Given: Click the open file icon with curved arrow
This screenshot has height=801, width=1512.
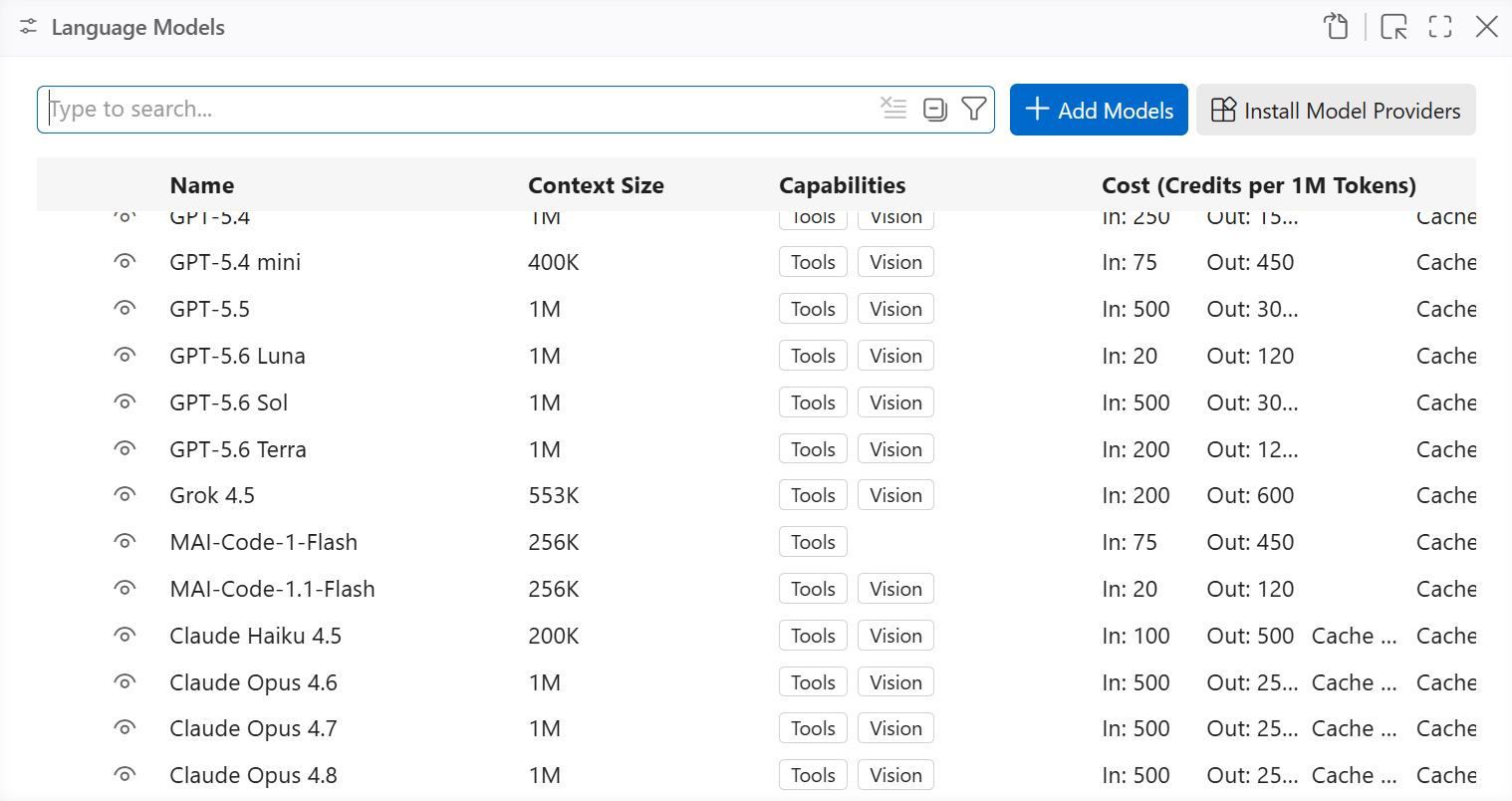Looking at the screenshot, I should 1336,26.
